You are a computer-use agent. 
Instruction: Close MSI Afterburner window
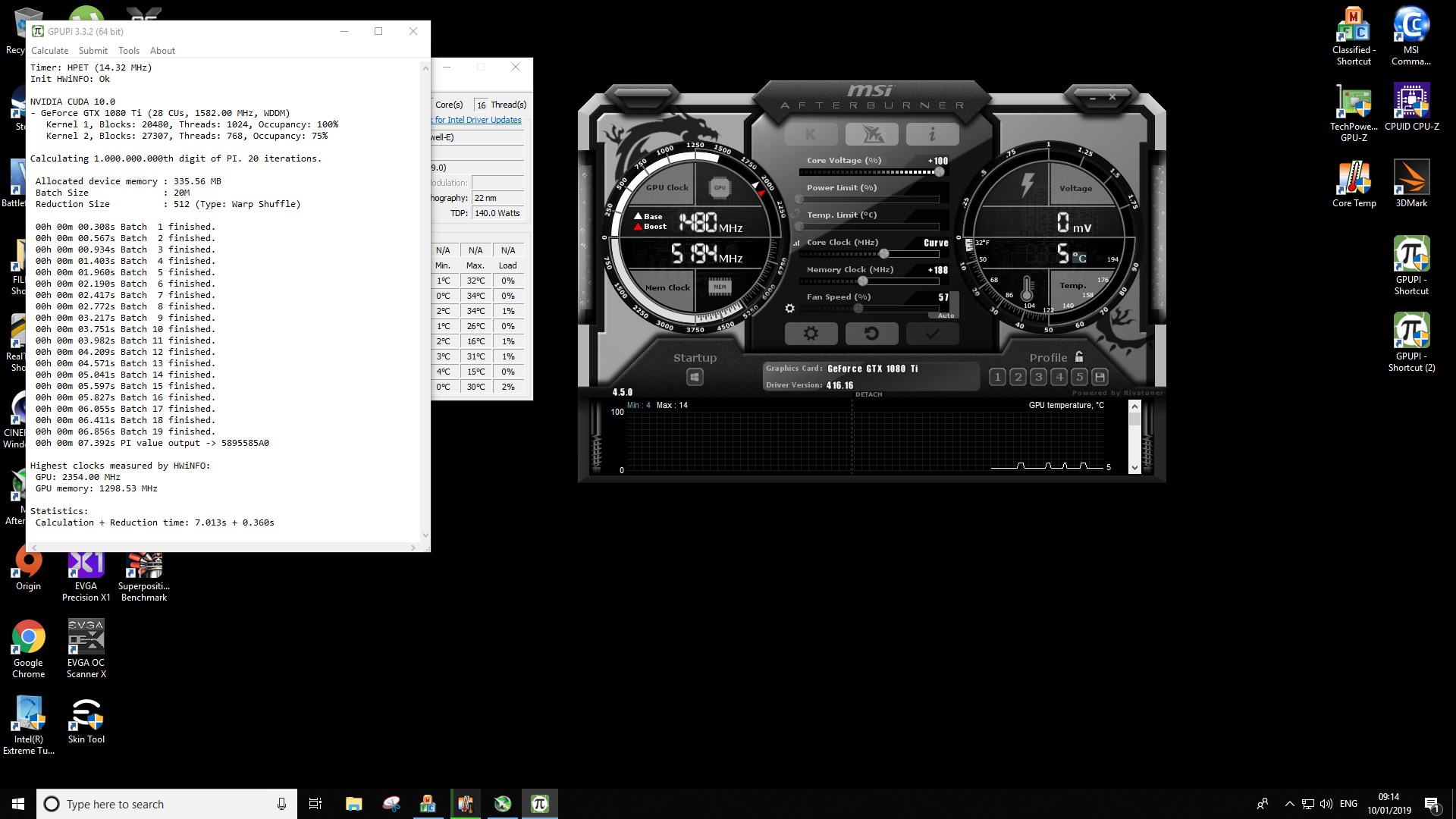point(1112,97)
